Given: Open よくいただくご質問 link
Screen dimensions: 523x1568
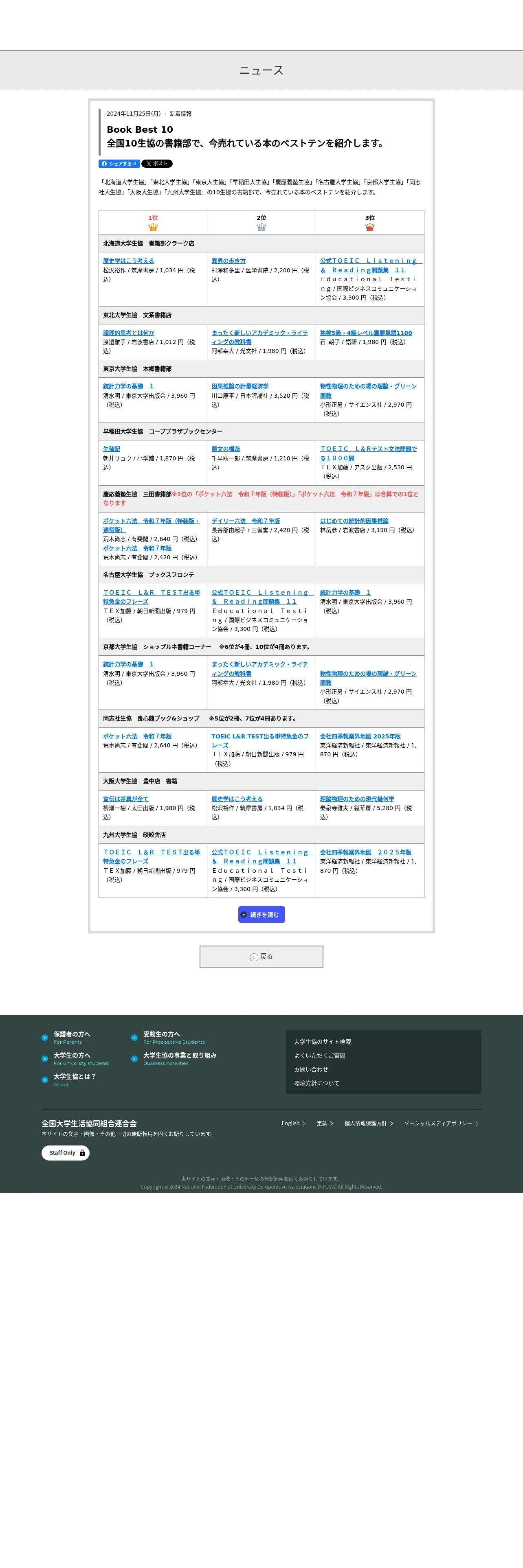Looking at the screenshot, I should pyautogui.click(x=320, y=1056).
